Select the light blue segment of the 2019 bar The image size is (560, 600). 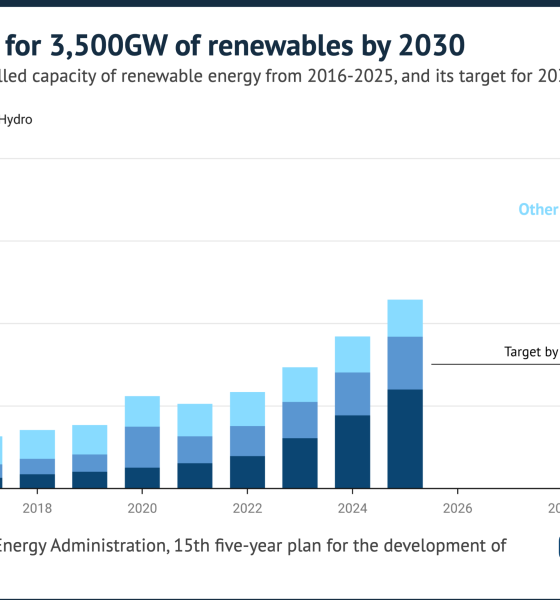90,440
